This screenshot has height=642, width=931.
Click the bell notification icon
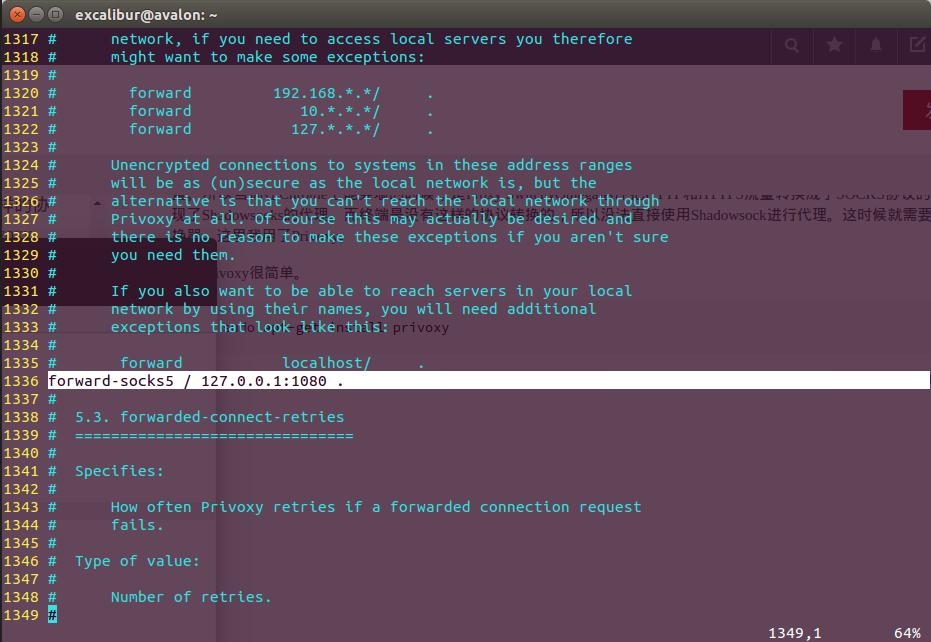coord(876,45)
